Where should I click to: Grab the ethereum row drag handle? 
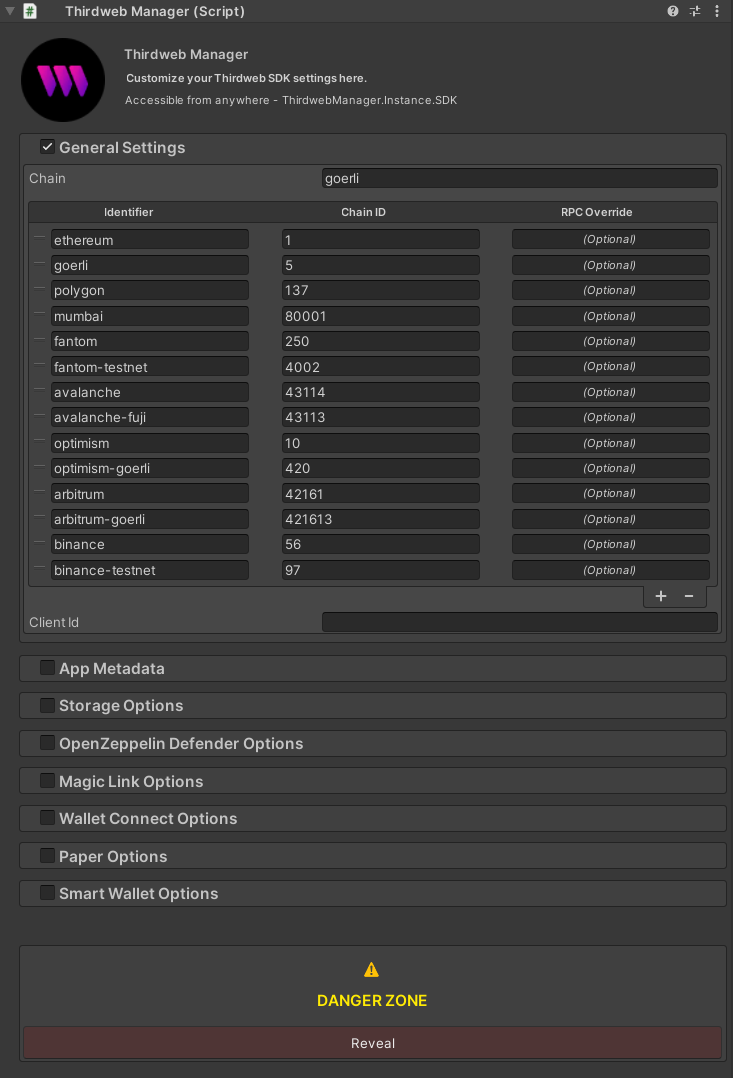coord(39,238)
